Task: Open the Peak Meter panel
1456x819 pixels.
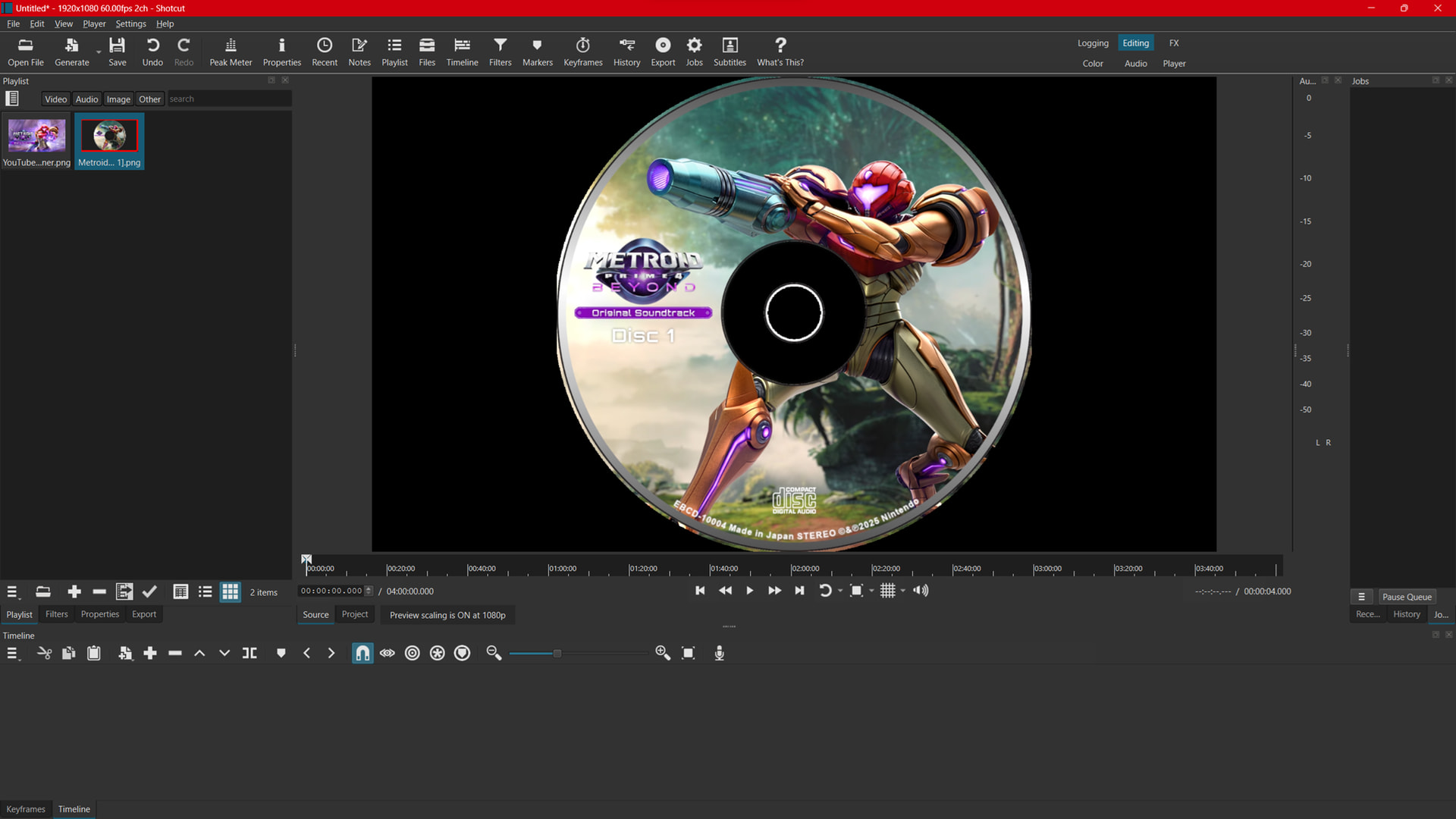Action: (231, 52)
